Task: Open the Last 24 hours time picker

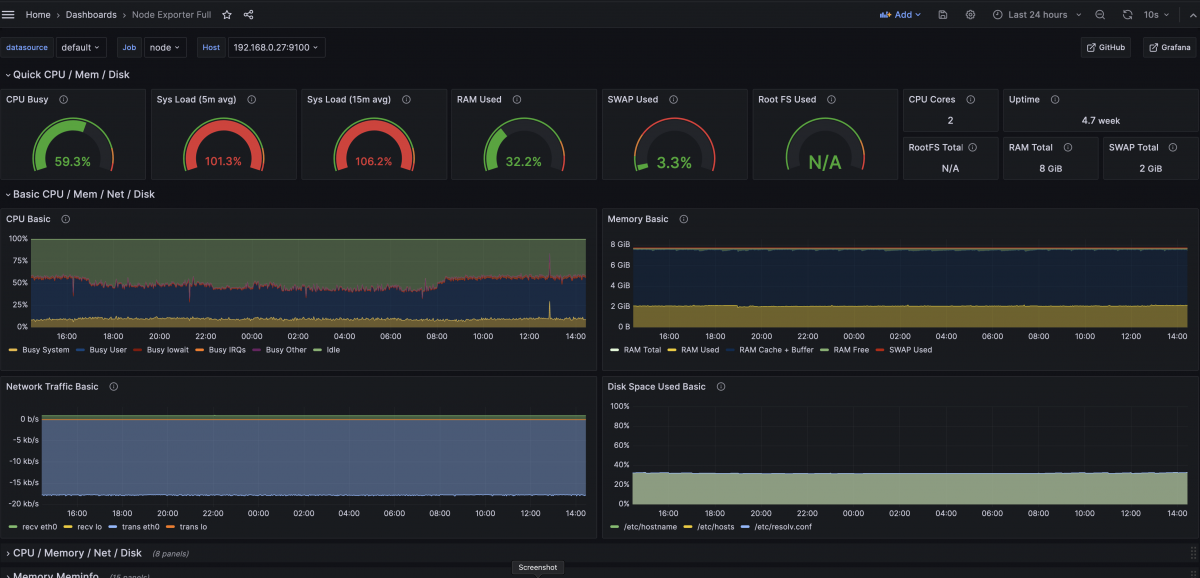Action: click(x=1037, y=15)
